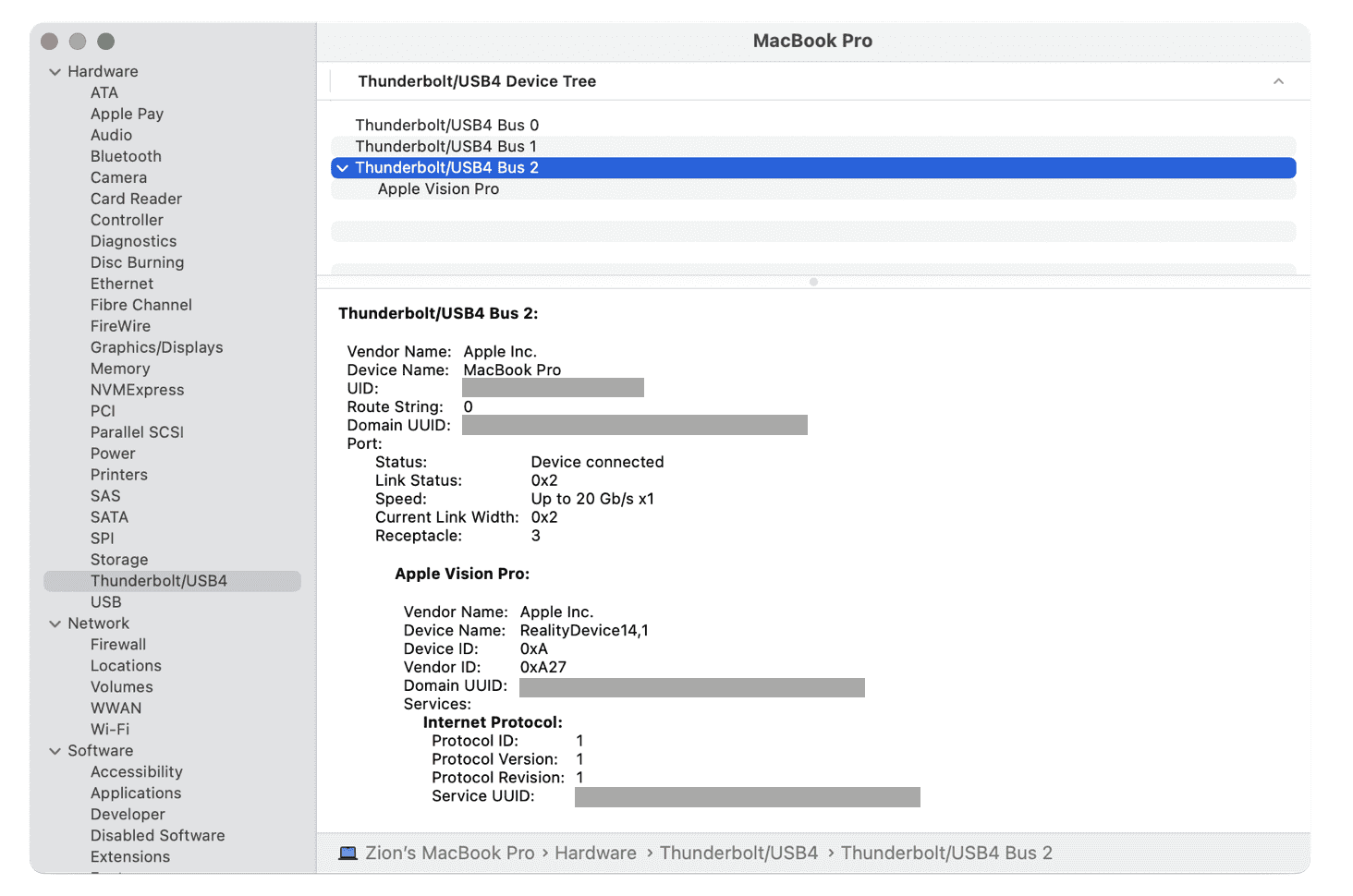The image size is (1353, 896).
Task: Select Thunderbolt/USB4 Bus 1 row
Action: [445, 147]
